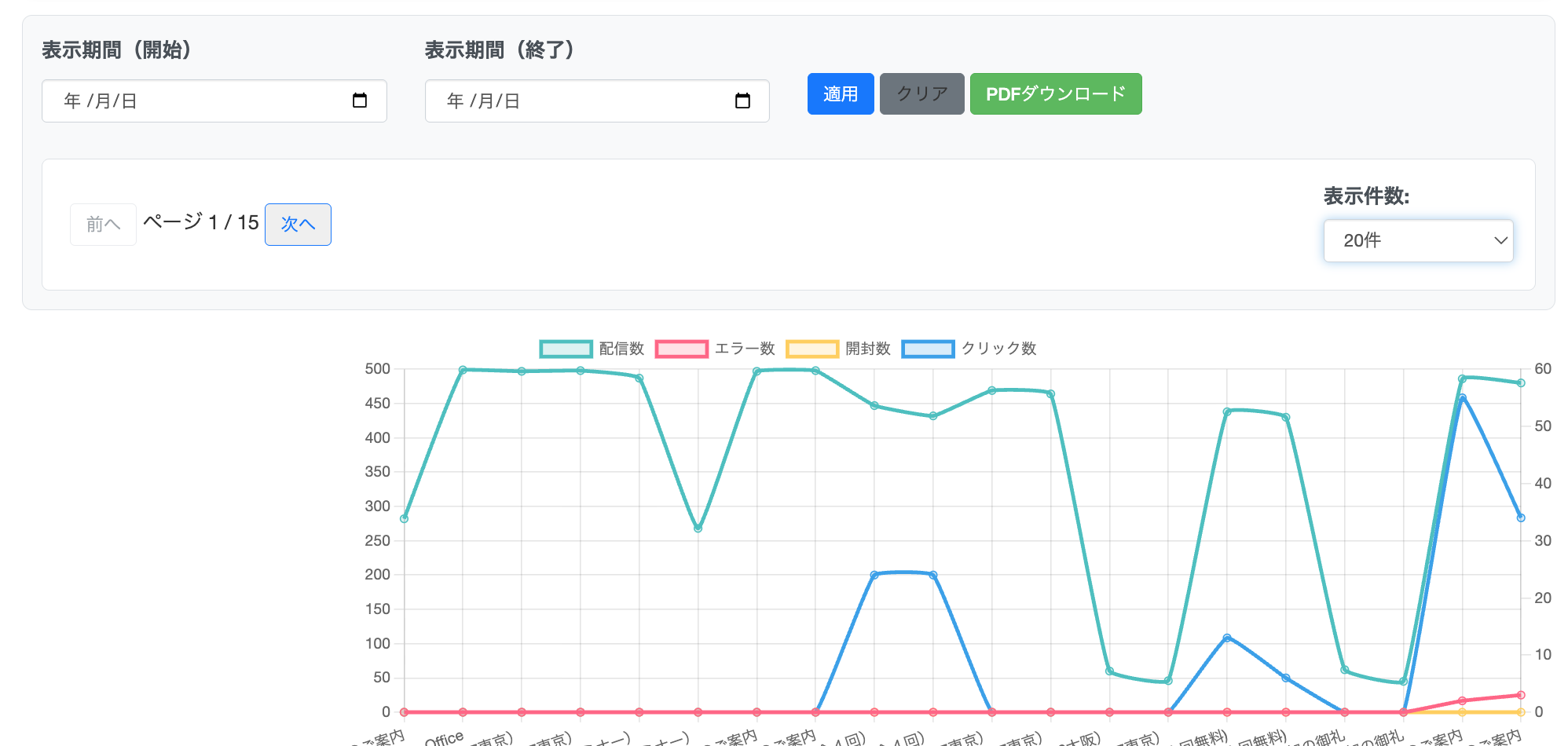1568x746 pixels.
Task: Click the クリック数 legend label text
Action: (x=998, y=349)
